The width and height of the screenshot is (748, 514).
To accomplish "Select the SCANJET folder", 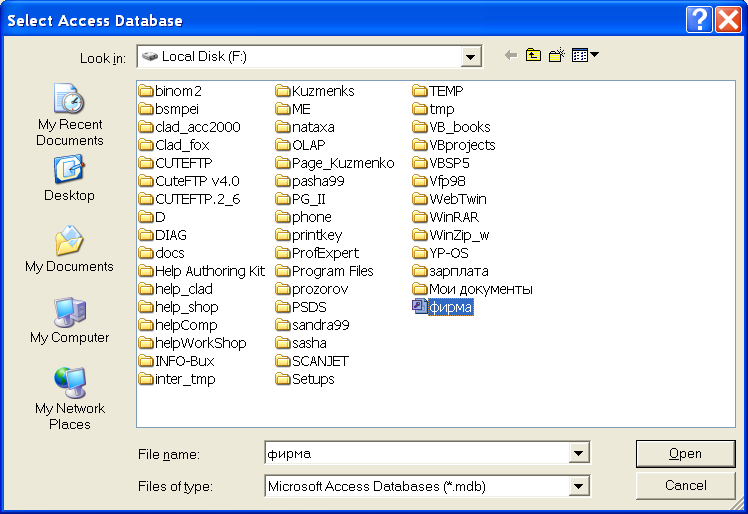I will click(x=312, y=361).
